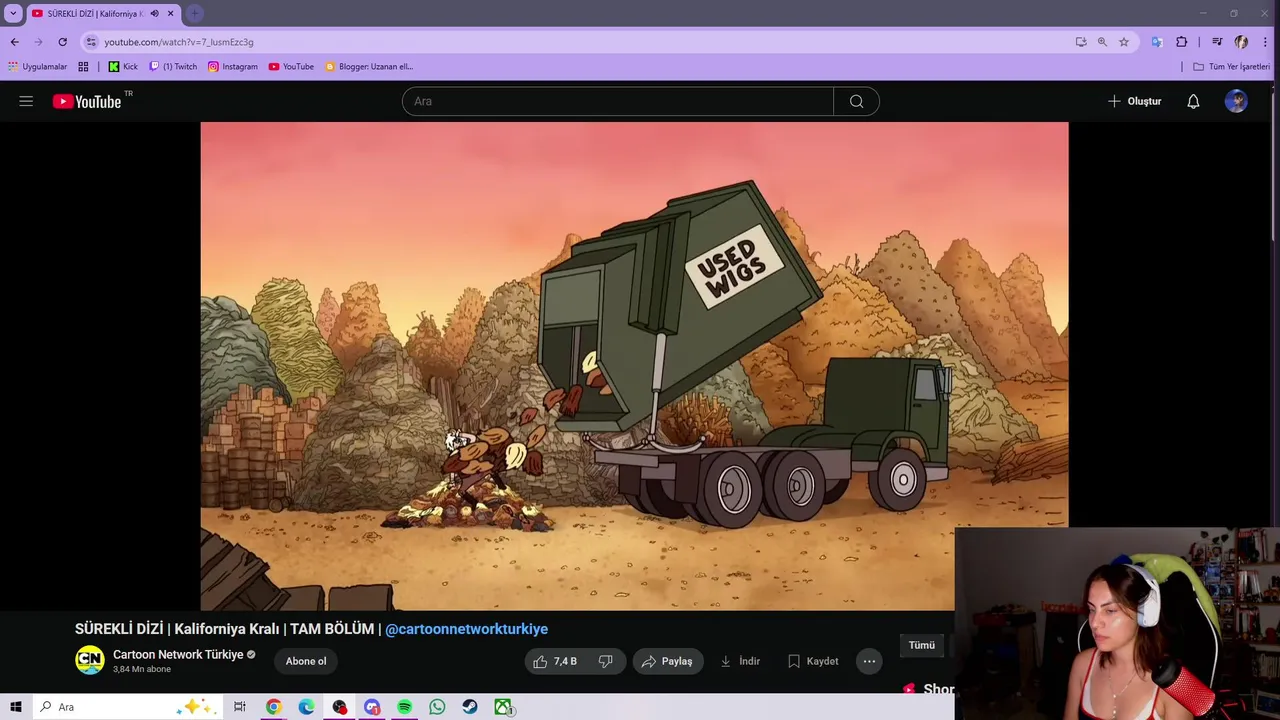Go back with browser back arrow
Viewport: 1280px width, 720px height.
coord(14,42)
